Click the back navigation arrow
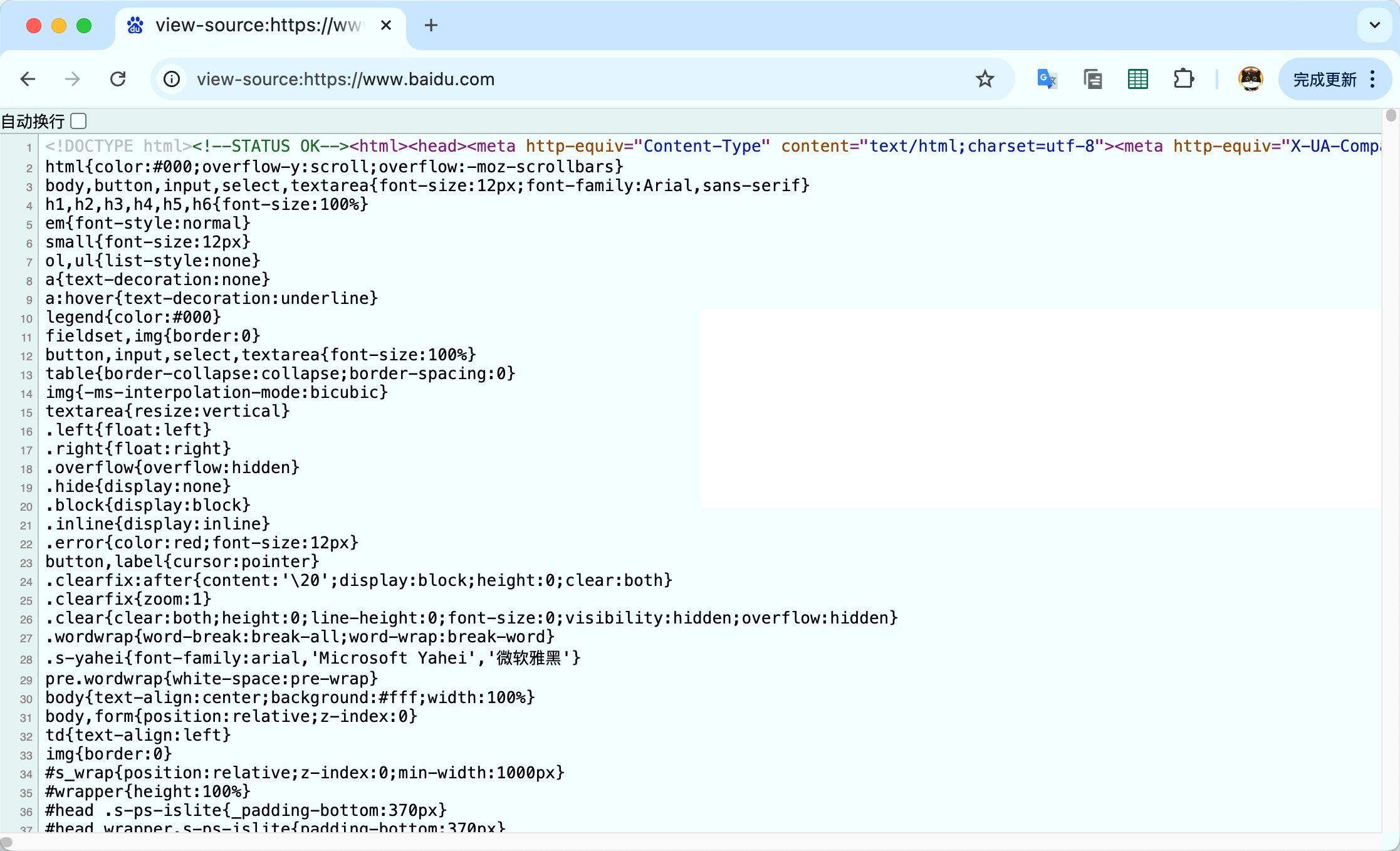The width and height of the screenshot is (1400, 851). [28, 79]
